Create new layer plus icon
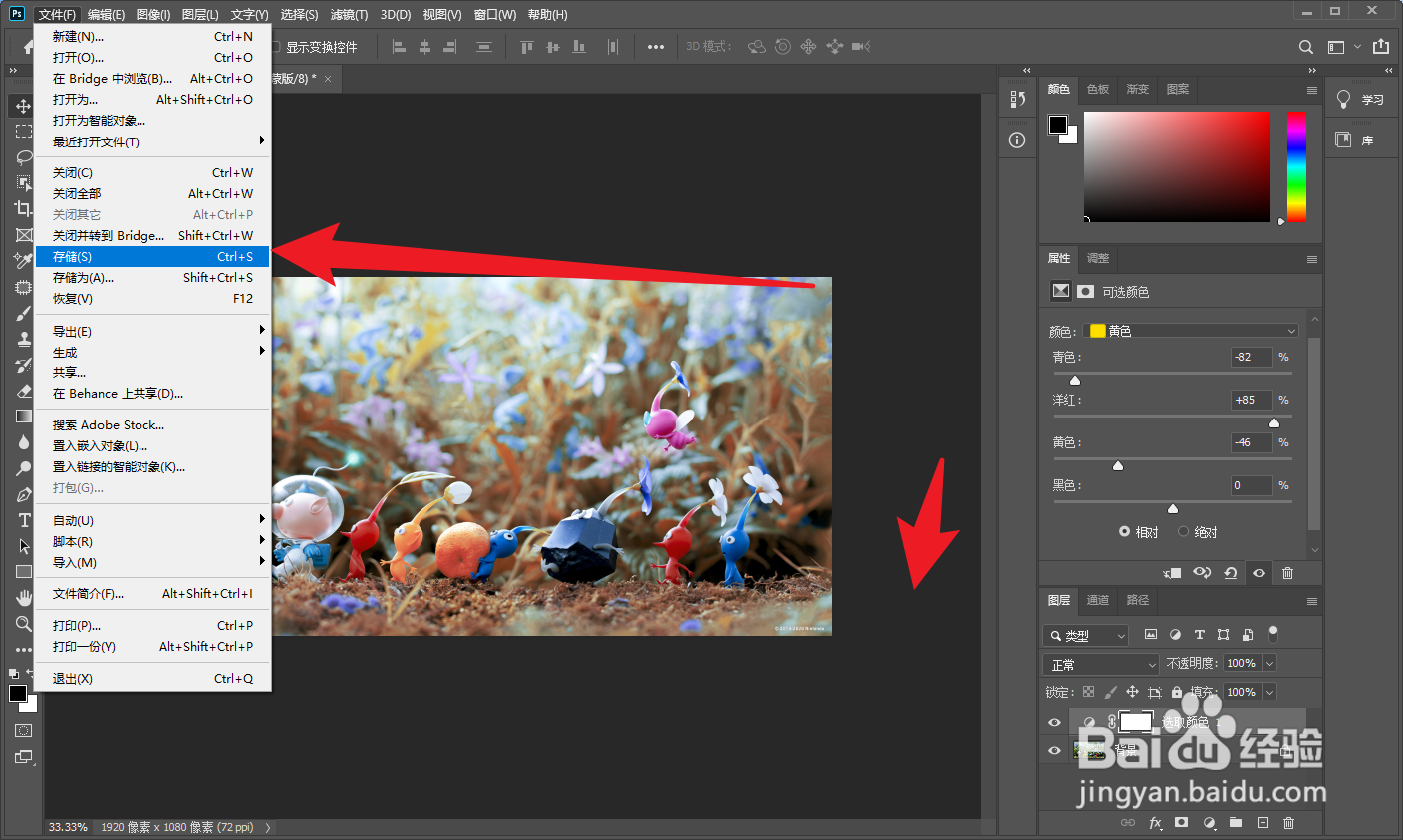Image resolution: width=1403 pixels, height=840 pixels. [x=1263, y=823]
